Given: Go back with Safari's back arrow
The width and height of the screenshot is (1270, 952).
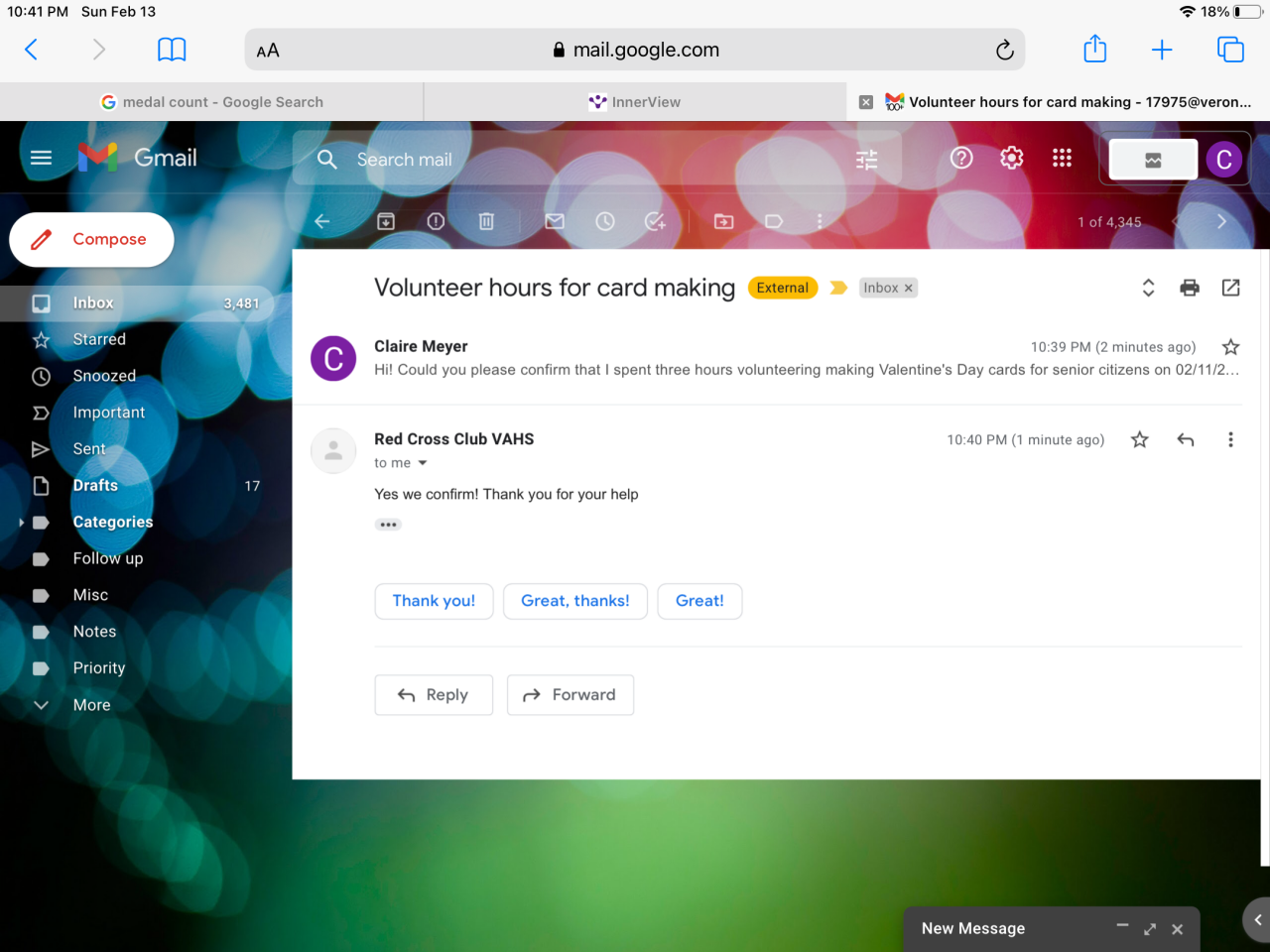Looking at the screenshot, I should coord(31,50).
